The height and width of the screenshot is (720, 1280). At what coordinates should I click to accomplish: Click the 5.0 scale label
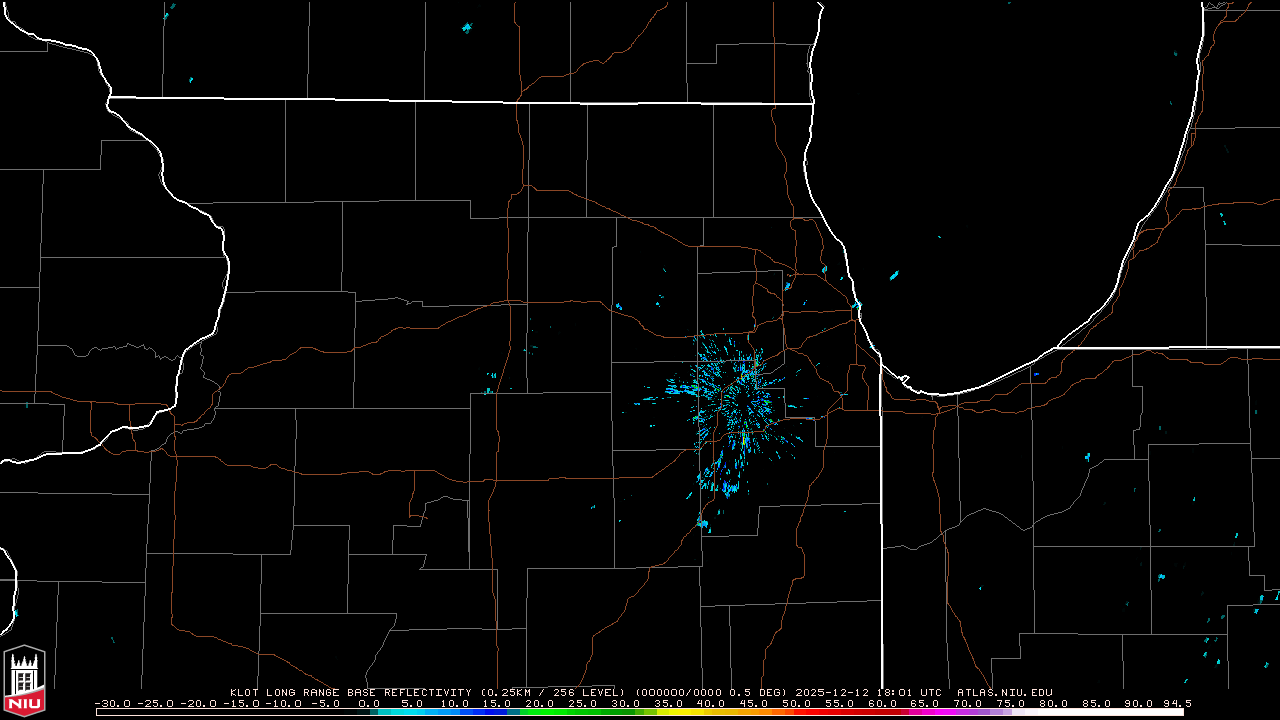(412, 703)
